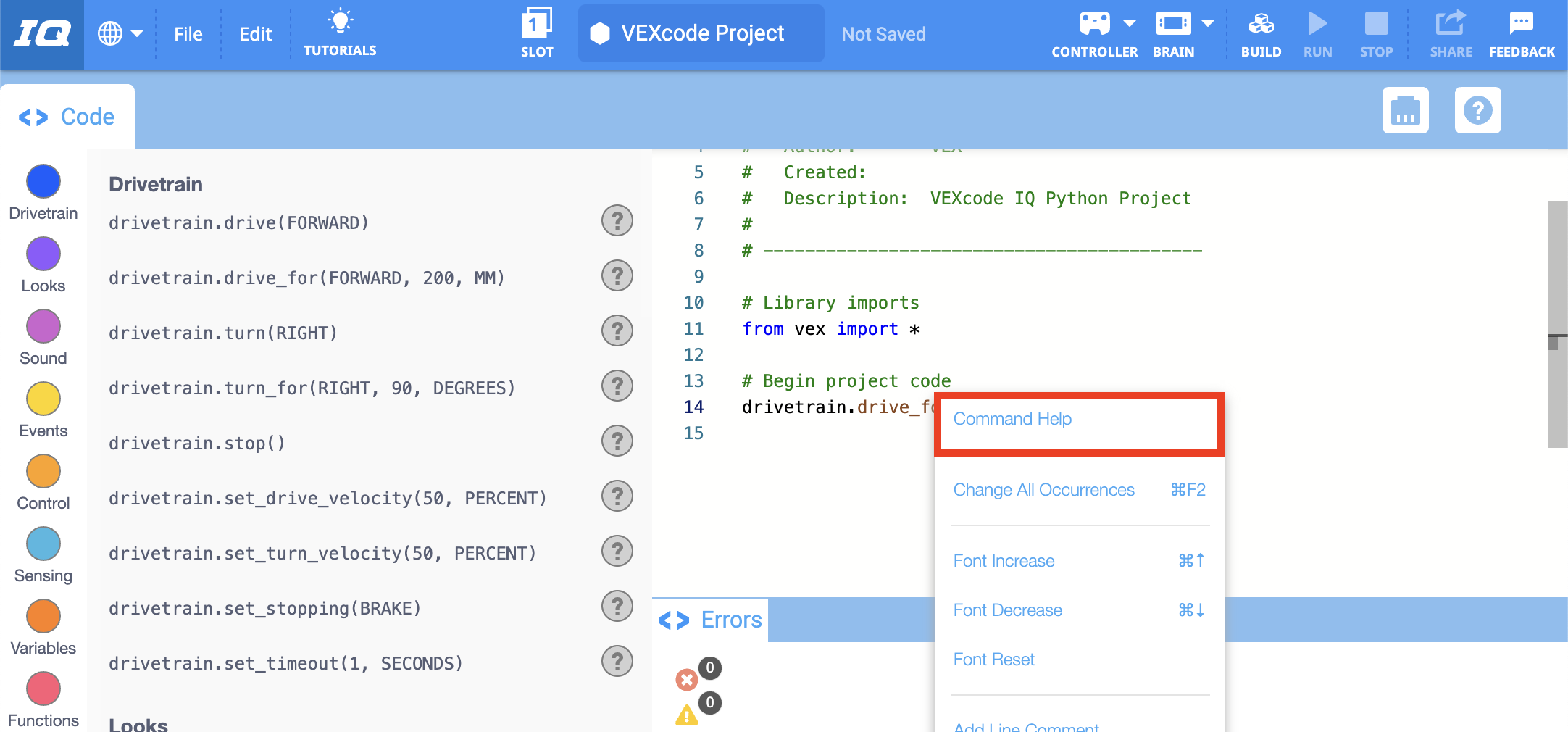Open help for drivetrain.turn(RIGHT) command
This screenshot has width=1568, height=732.
(617, 331)
